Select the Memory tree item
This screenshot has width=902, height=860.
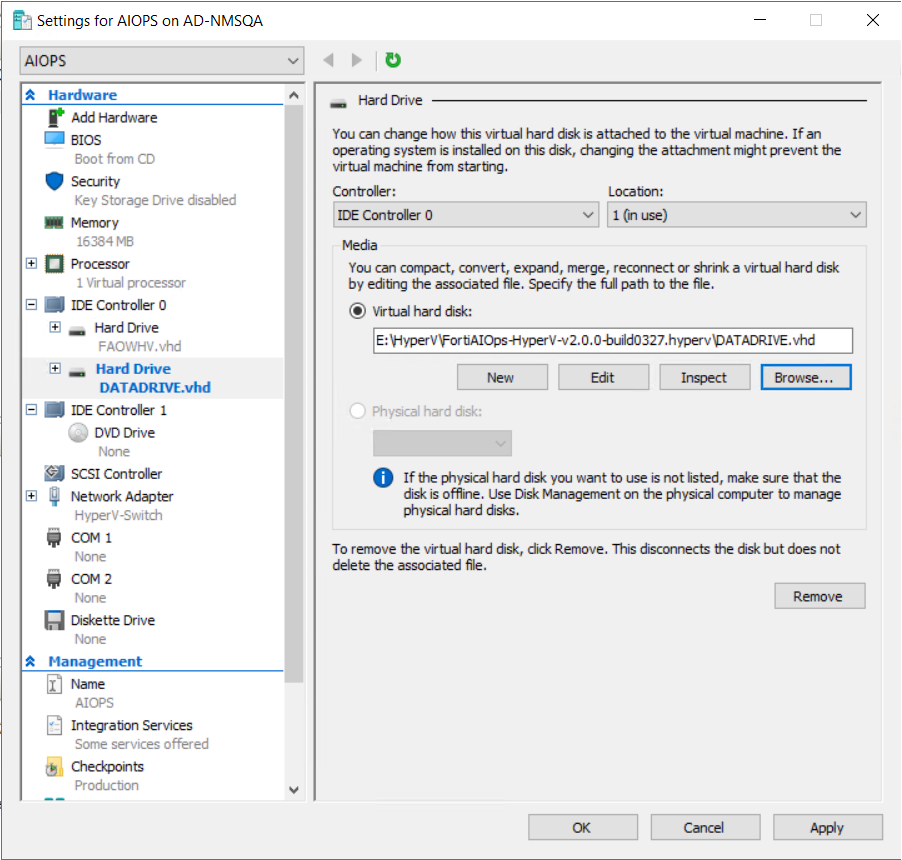click(94, 223)
